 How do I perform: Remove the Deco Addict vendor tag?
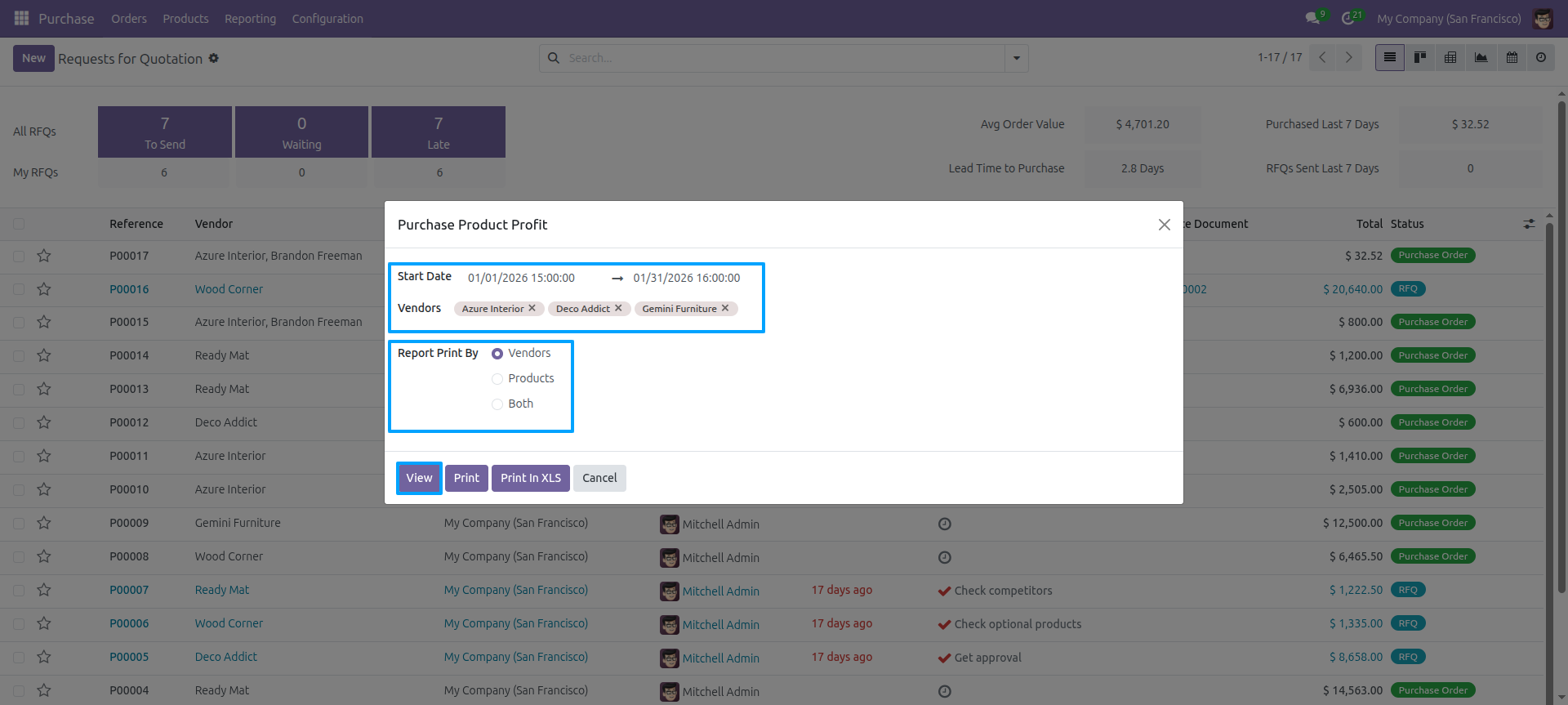618,308
